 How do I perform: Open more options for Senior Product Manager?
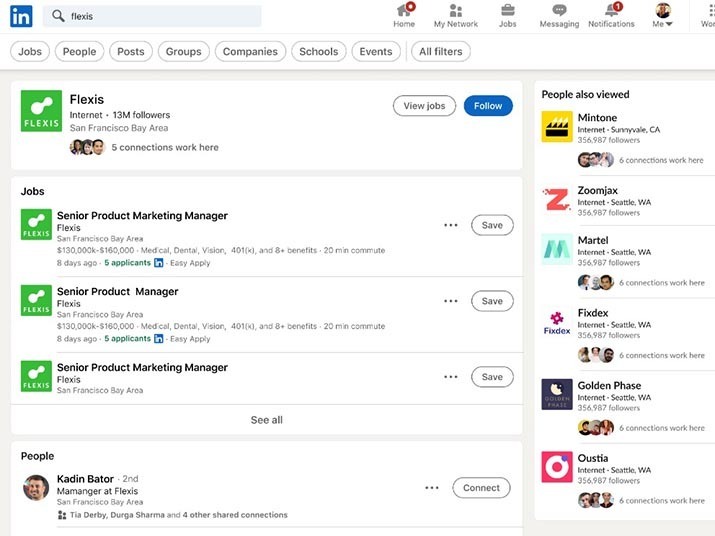(451, 301)
